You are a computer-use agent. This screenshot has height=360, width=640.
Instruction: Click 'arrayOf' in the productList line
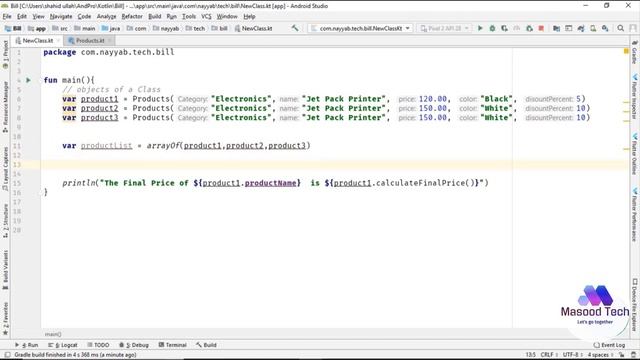pos(163,146)
